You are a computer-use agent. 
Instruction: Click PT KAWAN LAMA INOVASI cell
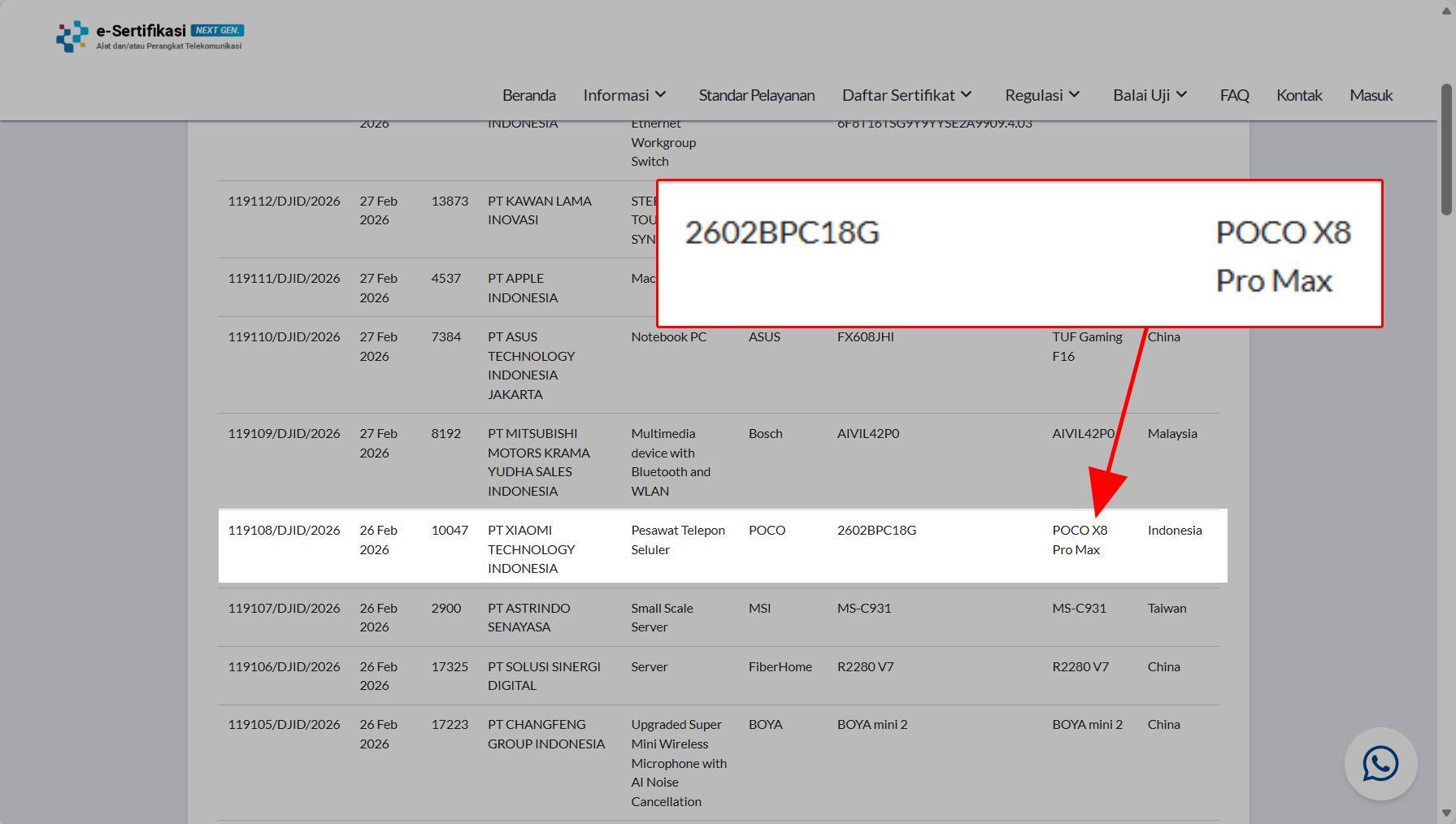[540, 210]
